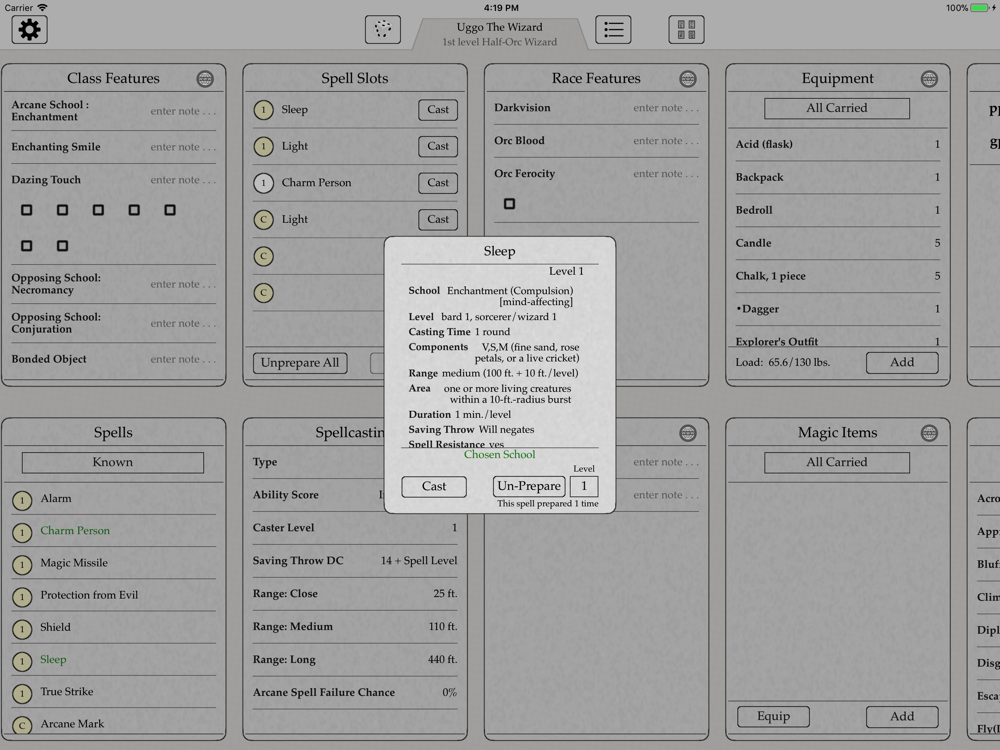Click the Equipment panel header icon

click(x=929, y=79)
